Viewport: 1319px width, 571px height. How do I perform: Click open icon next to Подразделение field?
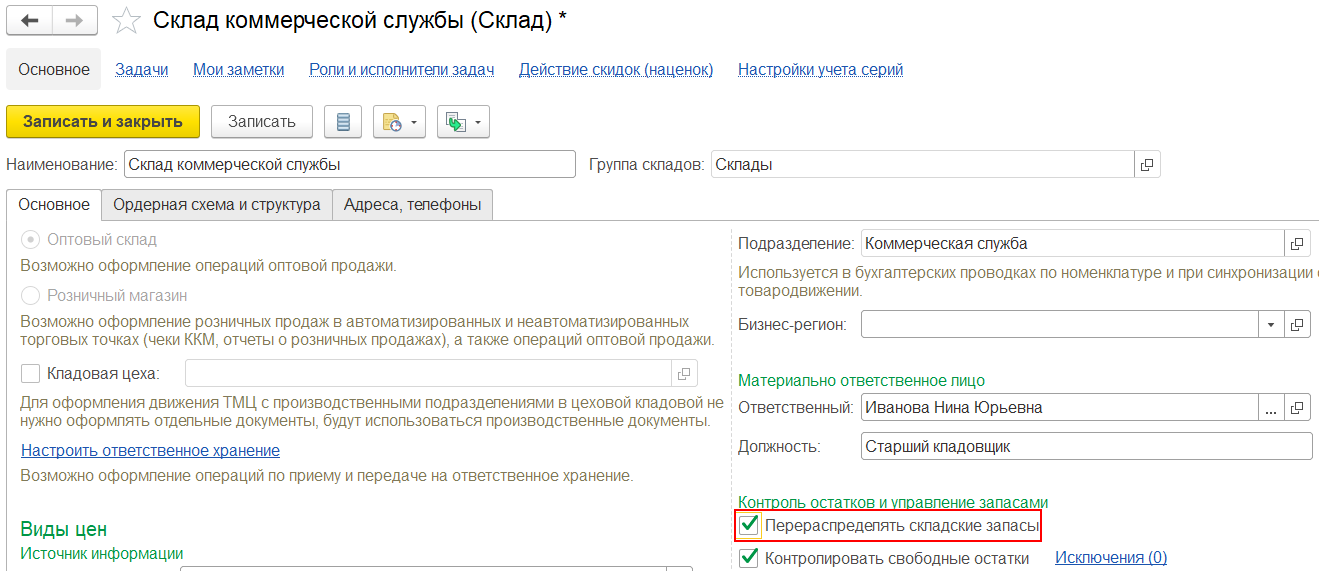tap(1297, 243)
